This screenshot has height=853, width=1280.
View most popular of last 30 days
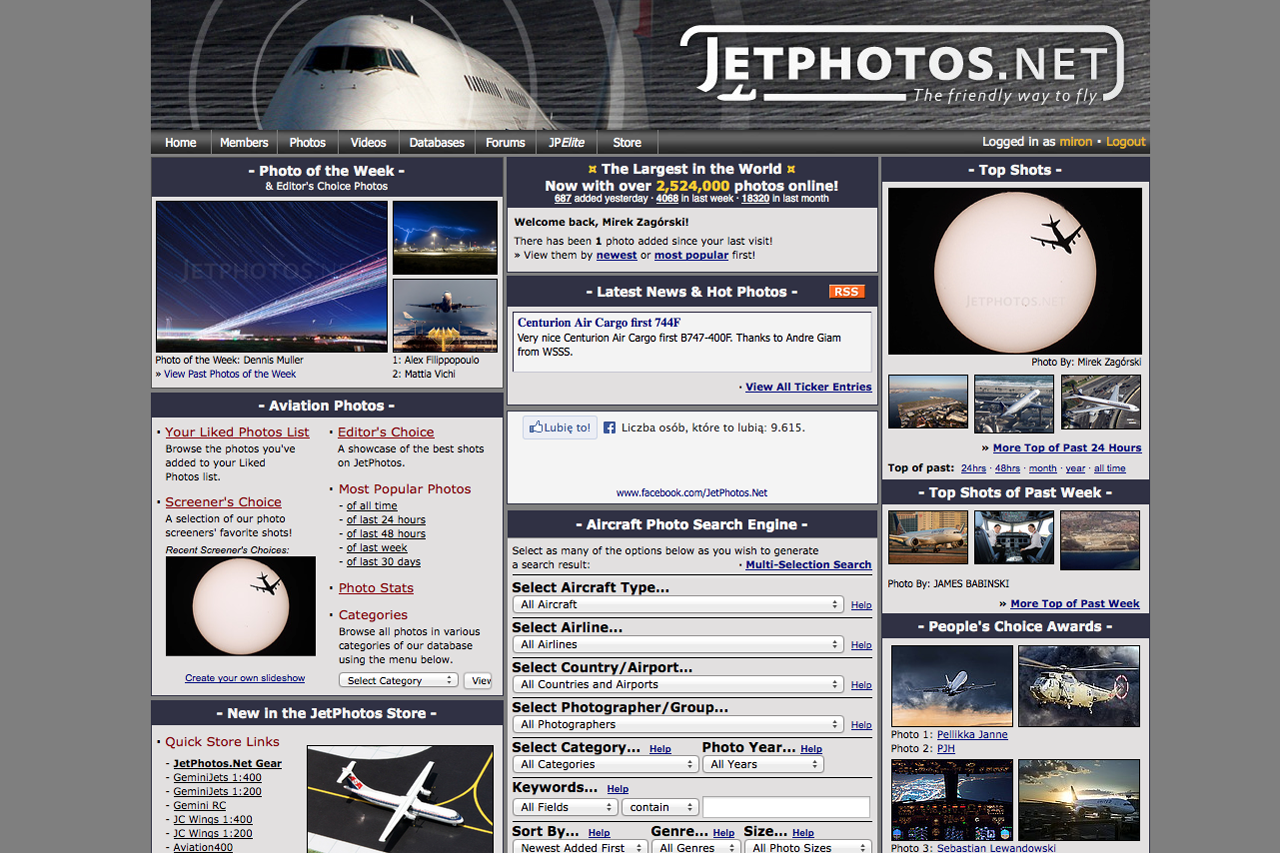[x=384, y=562]
